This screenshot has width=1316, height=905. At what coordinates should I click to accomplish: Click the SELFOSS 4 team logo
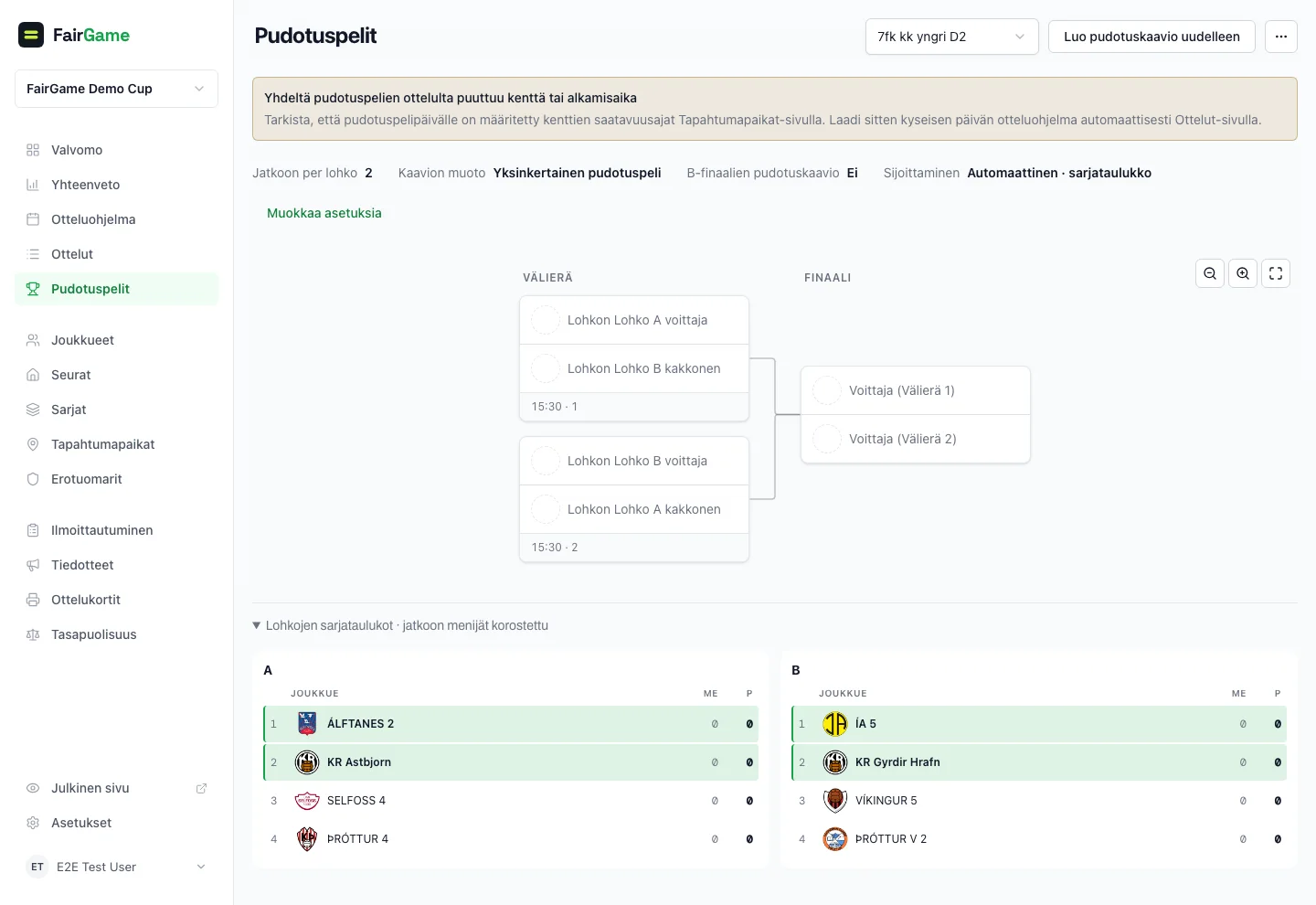[307, 801]
